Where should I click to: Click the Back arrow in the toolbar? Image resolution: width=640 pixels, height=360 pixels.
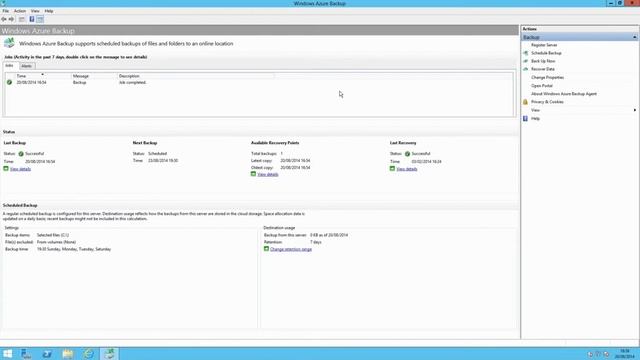click(4, 19)
